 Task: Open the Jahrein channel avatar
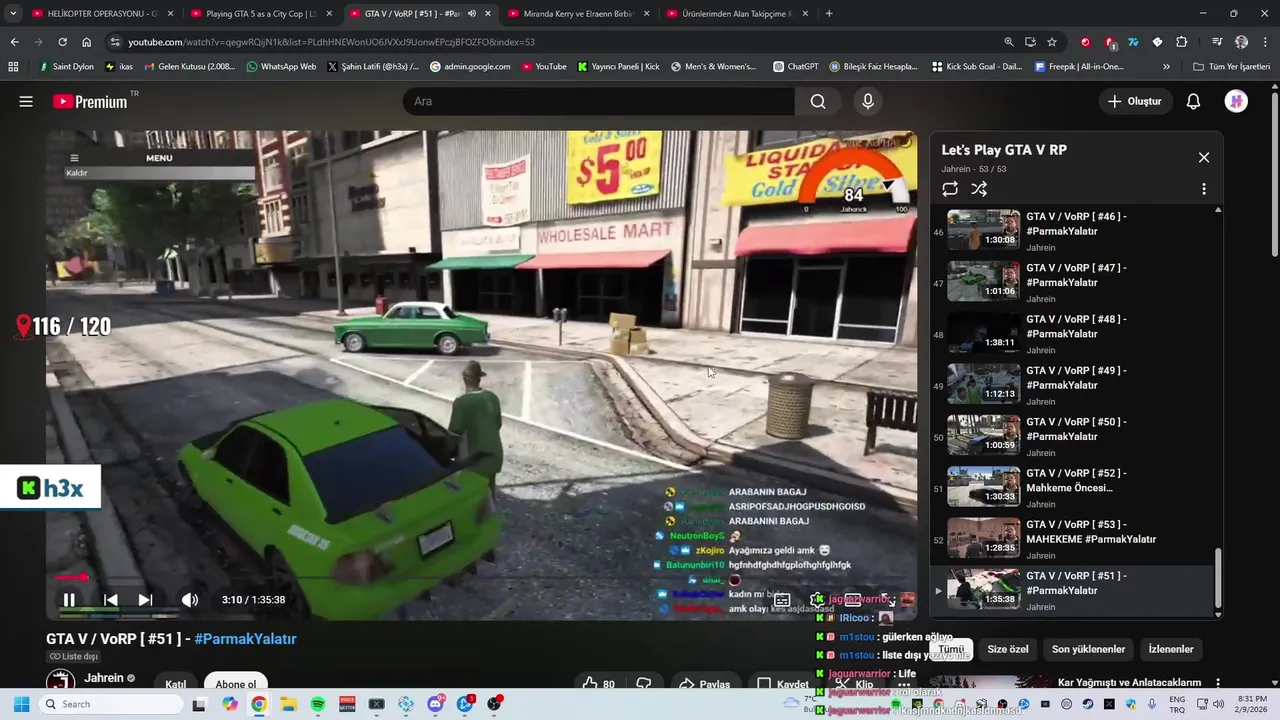pos(61,681)
